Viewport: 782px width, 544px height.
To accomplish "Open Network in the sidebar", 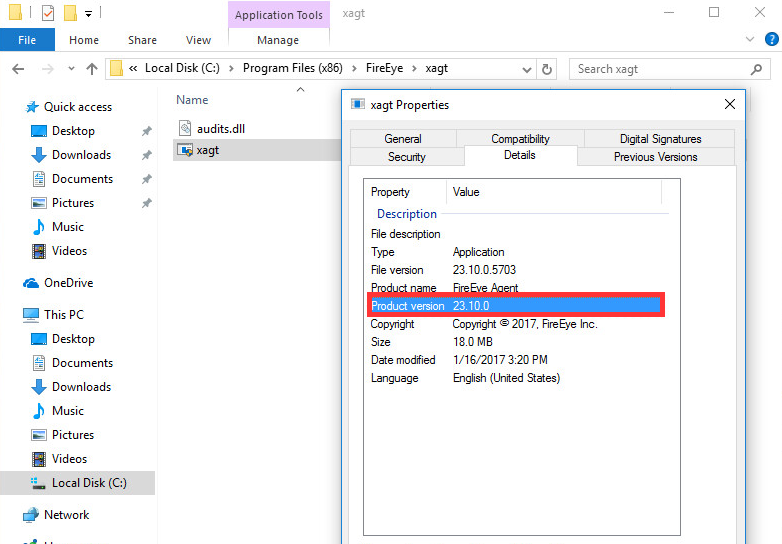I will [66, 515].
